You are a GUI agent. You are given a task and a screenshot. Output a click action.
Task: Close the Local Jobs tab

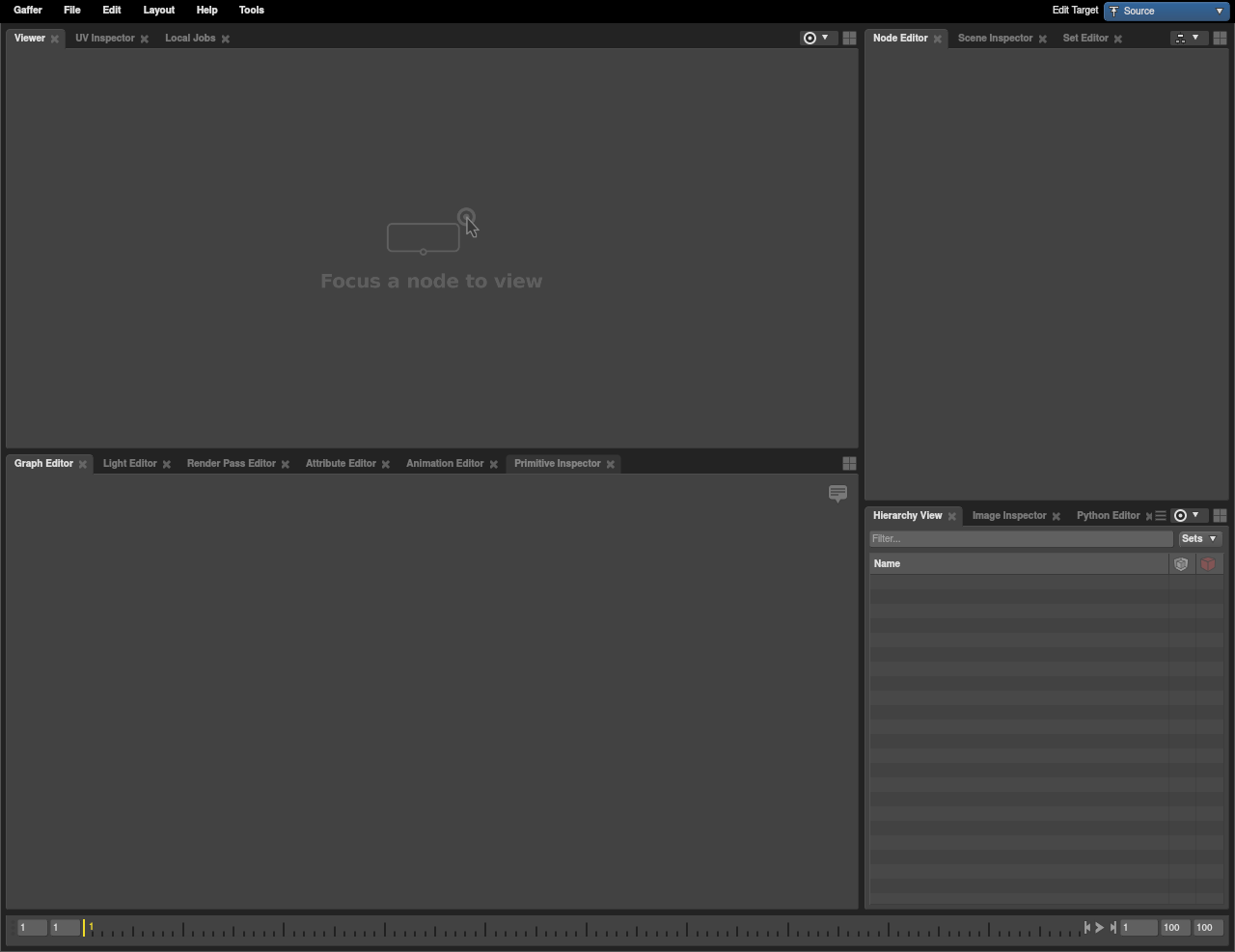226,39
